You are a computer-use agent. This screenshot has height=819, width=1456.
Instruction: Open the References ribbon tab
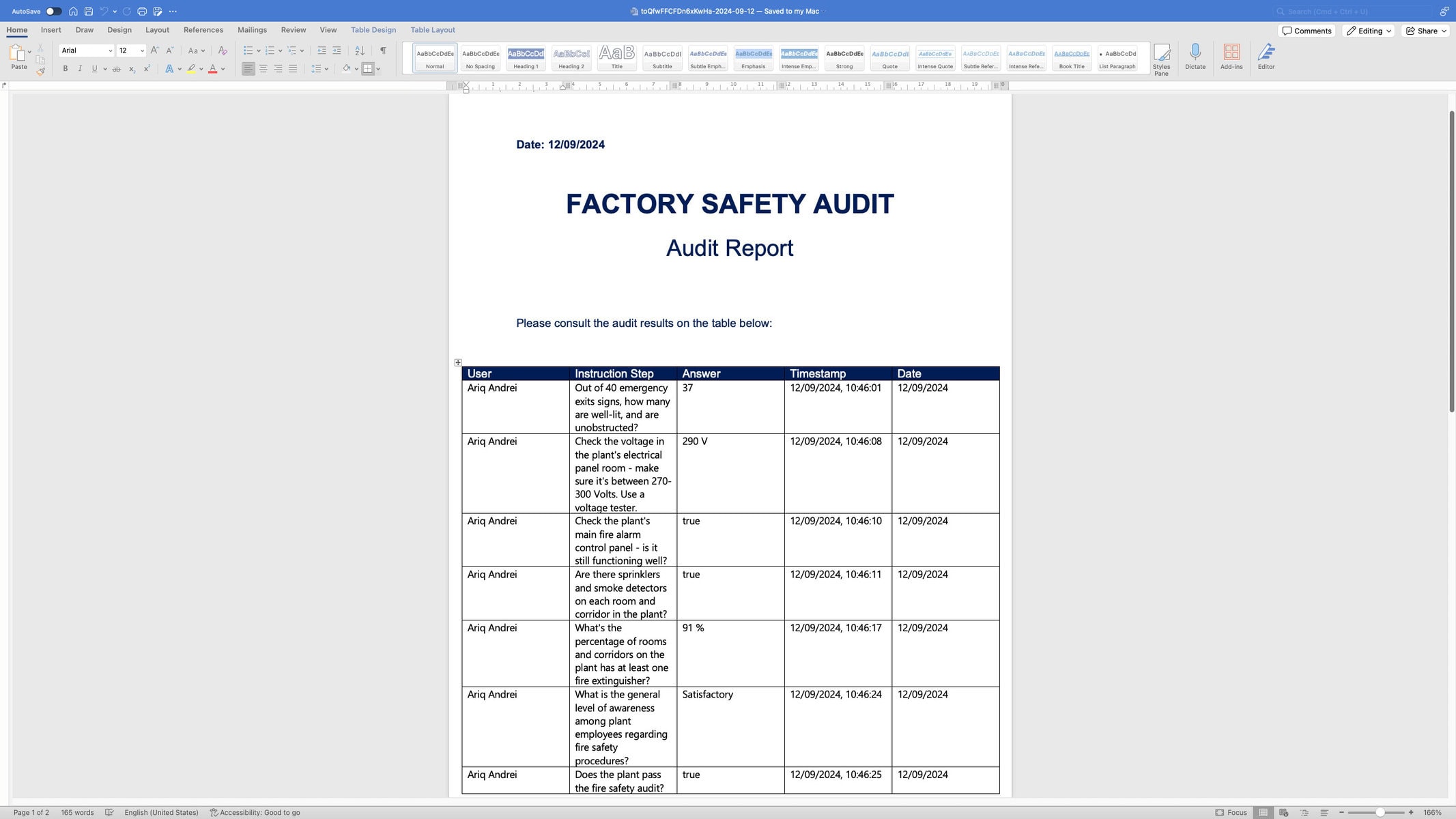(x=203, y=29)
